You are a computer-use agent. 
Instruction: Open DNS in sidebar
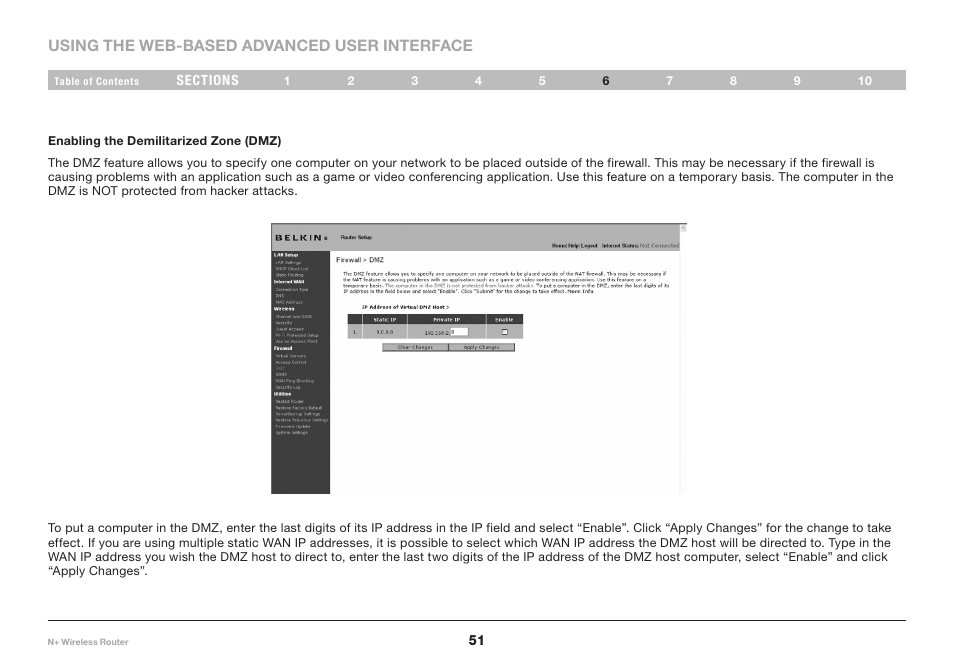(279, 296)
